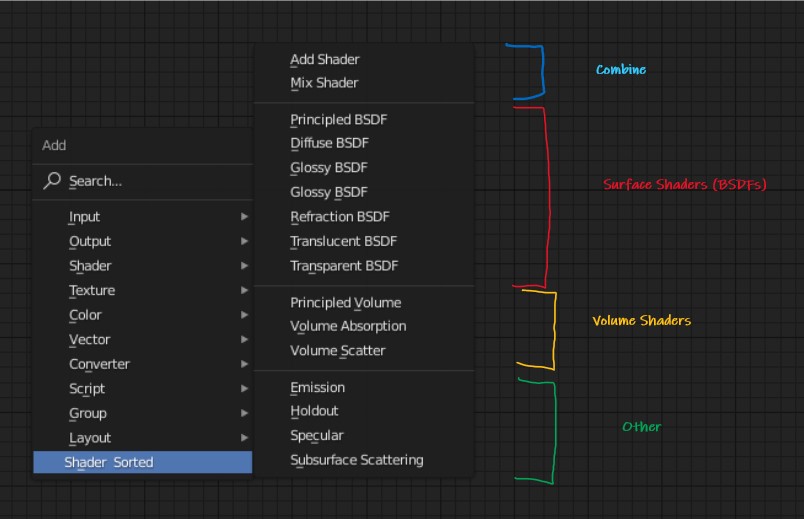
Task: Select Refraction BSDF entry
Action: pos(364,217)
